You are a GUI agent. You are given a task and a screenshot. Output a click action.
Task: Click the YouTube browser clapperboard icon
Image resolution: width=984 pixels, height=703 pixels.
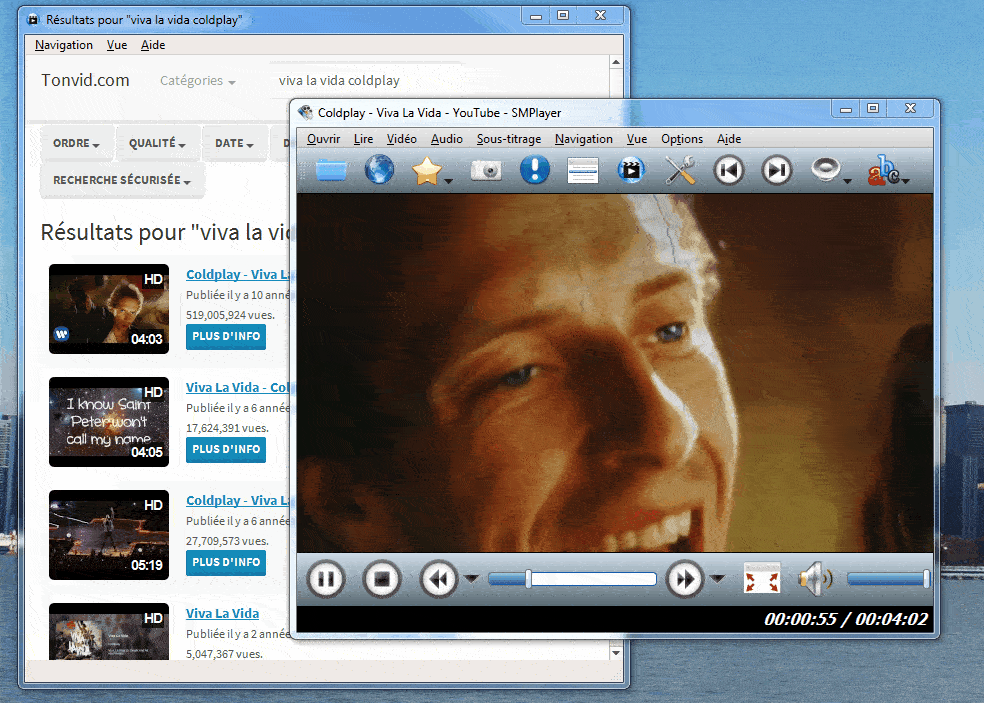pyautogui.click(x=631, y=170)
